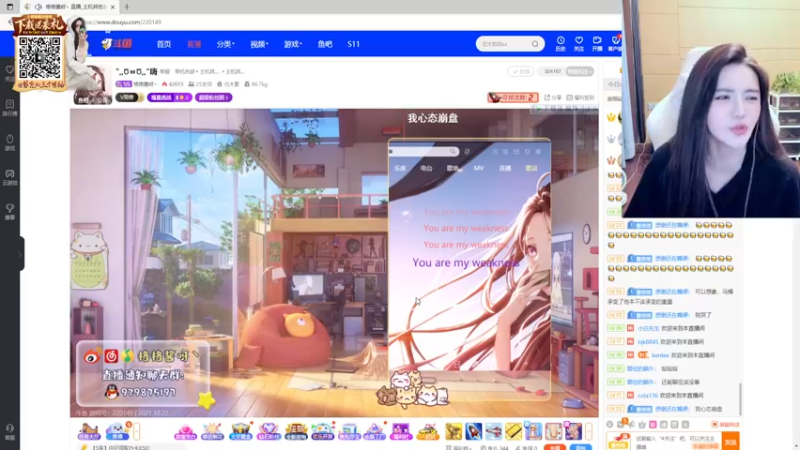Click the rocket gift icon

473,432
